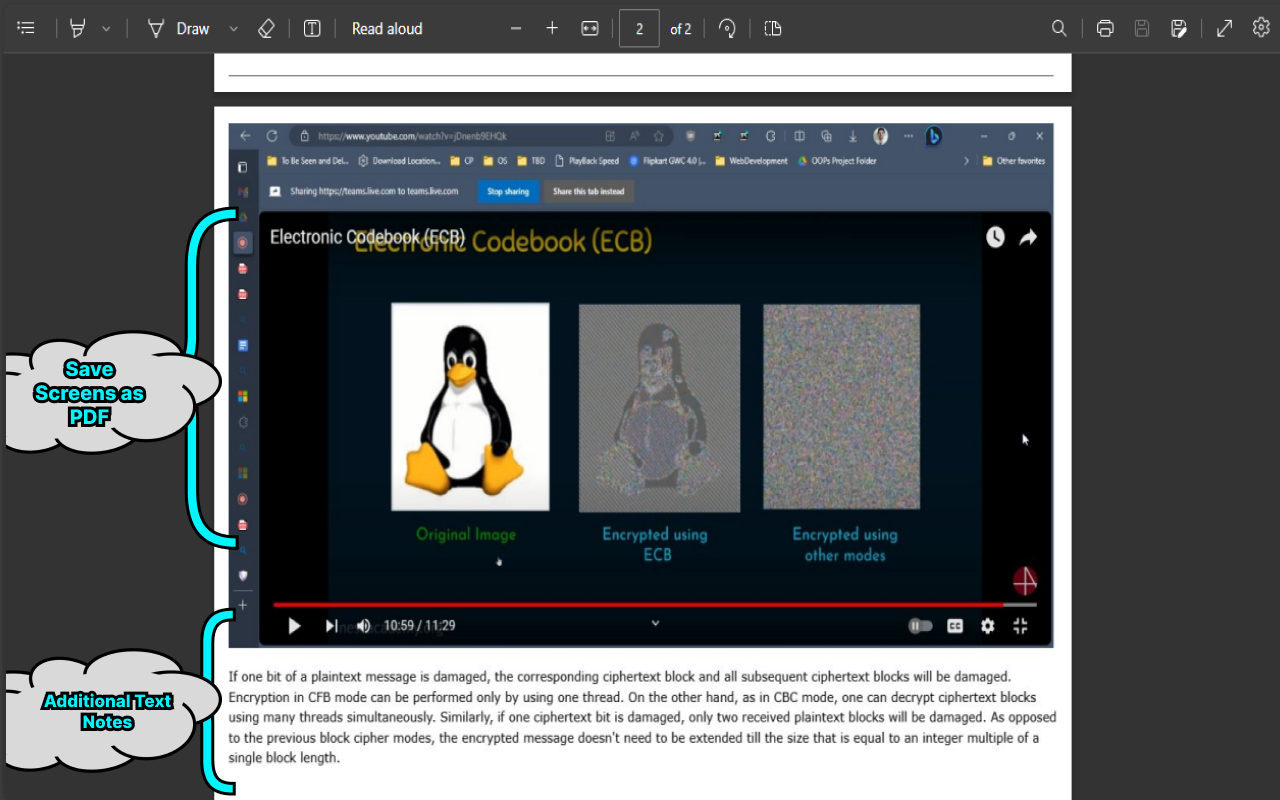Image resolution: width=1280 pixels, height=800 pixels.
Task: Open the 'To Be Seen and Del..' bookmark folder
Action: tap(308, 160)
